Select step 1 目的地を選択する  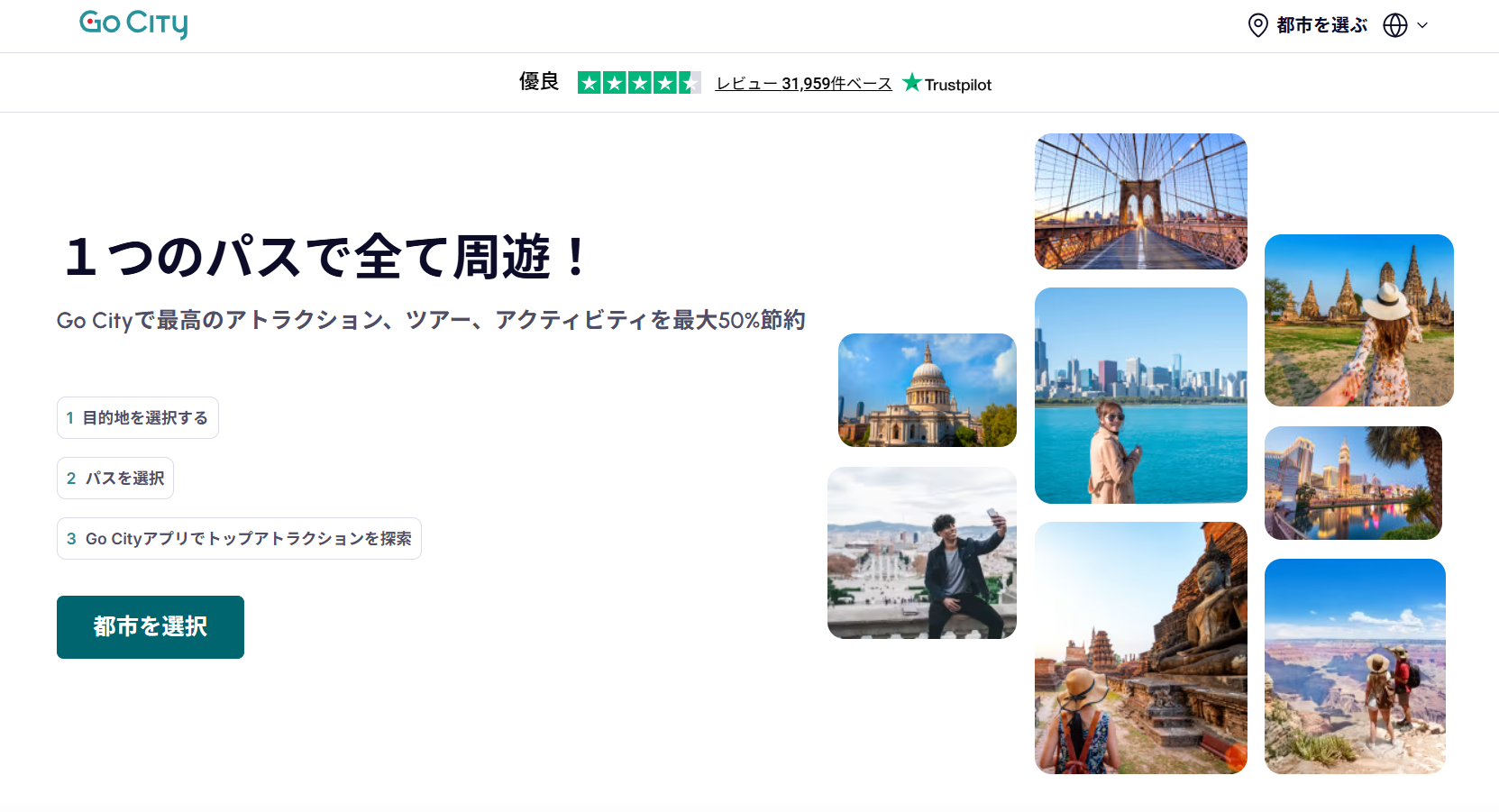(x=138, y=418)
